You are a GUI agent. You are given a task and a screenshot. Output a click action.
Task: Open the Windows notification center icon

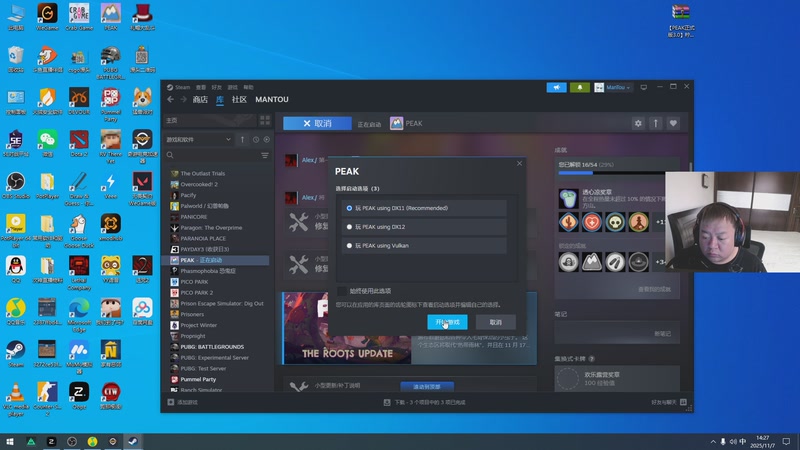pyautogui.click(x=787, y=442)
